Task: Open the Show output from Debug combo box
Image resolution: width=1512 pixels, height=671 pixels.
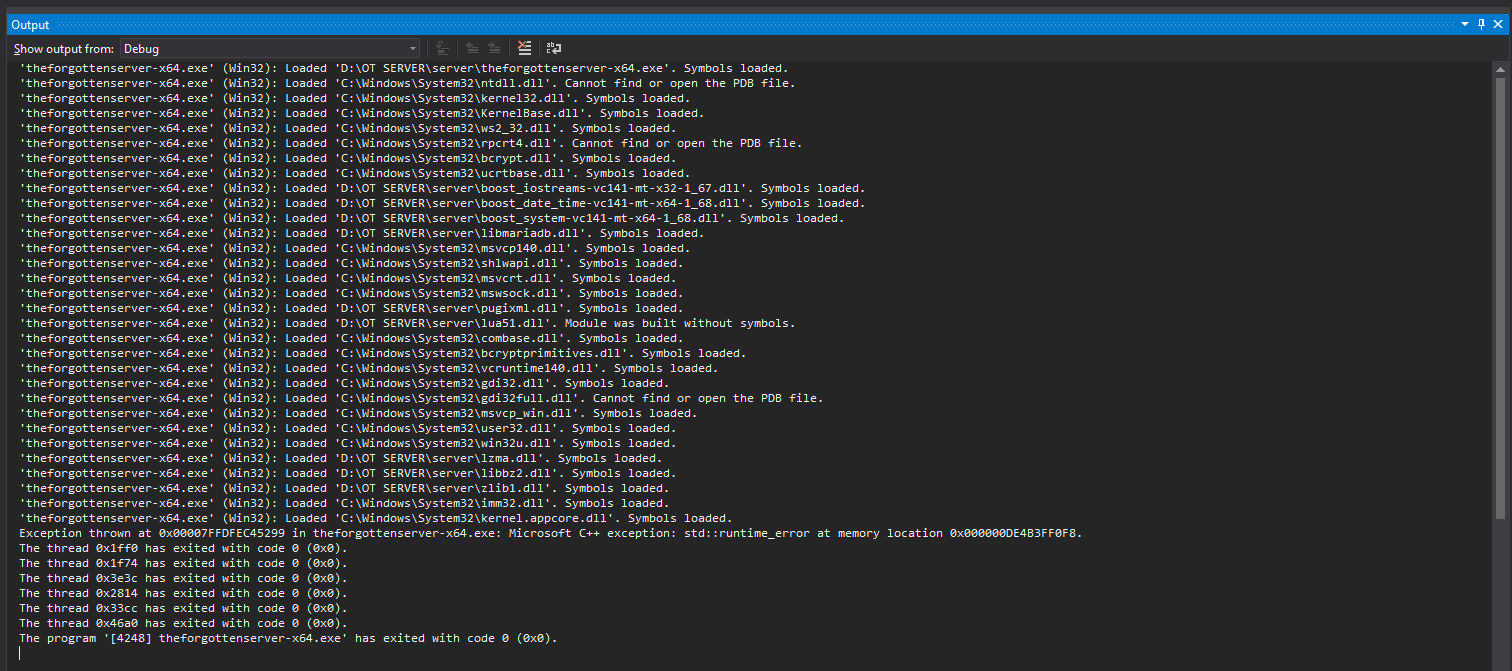Action: (270, 48)
